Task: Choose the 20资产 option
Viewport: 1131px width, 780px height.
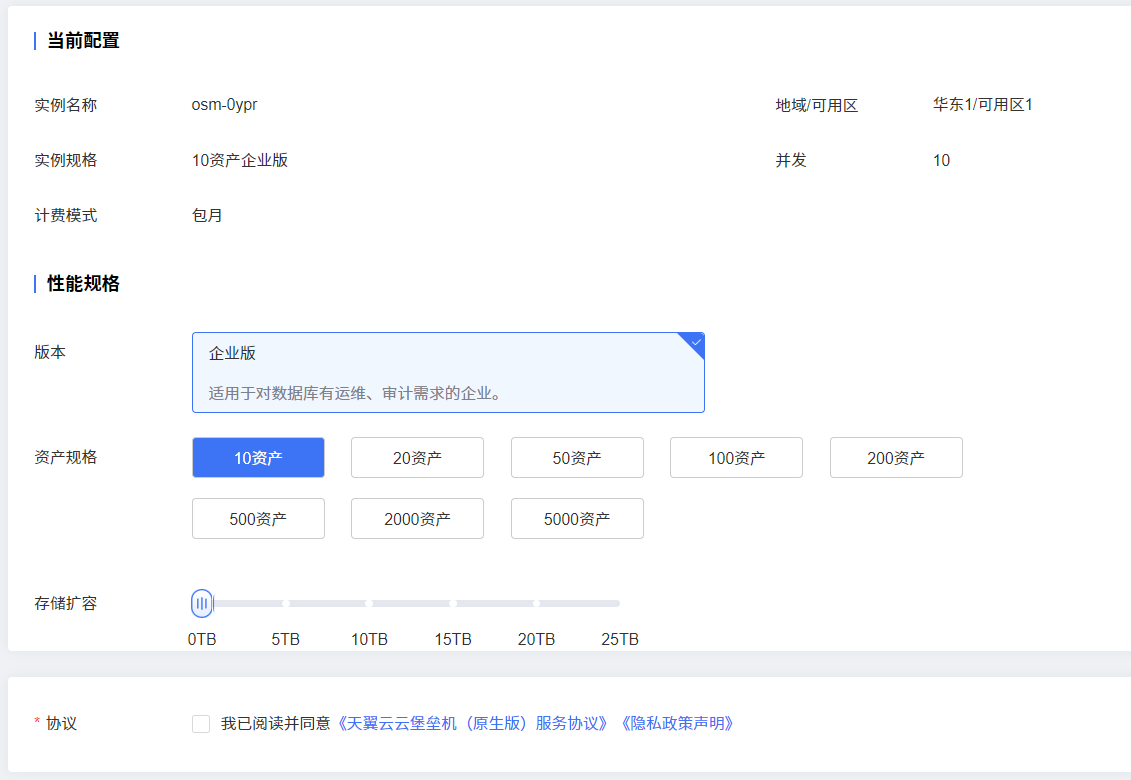Action: click(x=417, y=457)
